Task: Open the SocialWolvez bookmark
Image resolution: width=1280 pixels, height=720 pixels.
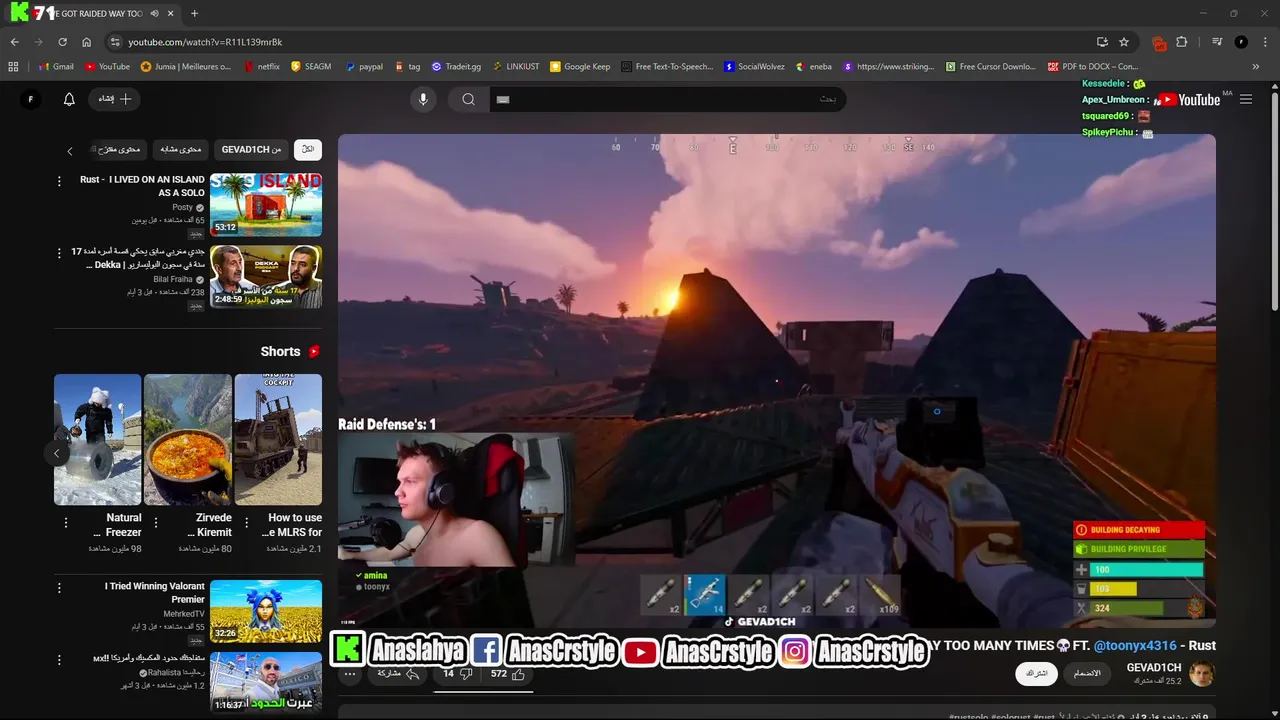Action: pyautogui.click(x=754, y=67)
